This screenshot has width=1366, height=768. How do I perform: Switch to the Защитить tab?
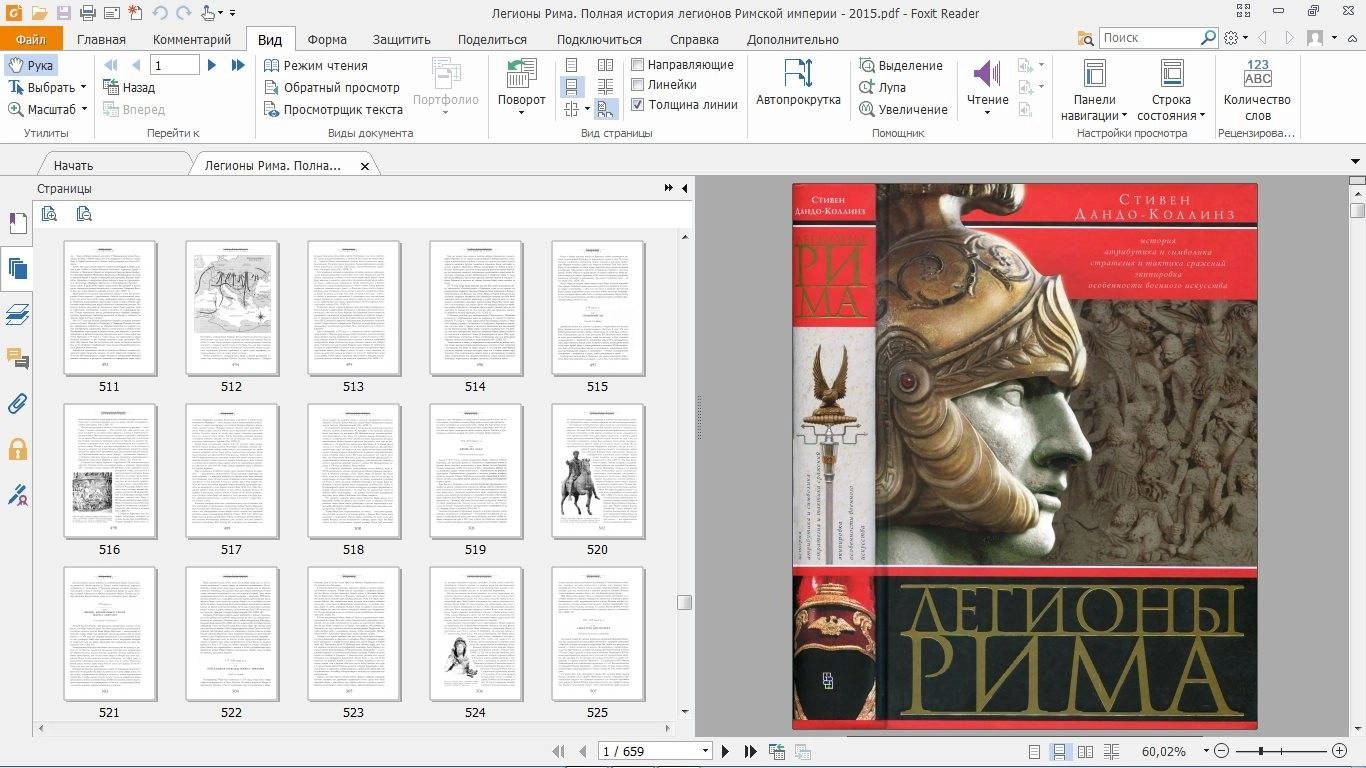click(401, 40)
